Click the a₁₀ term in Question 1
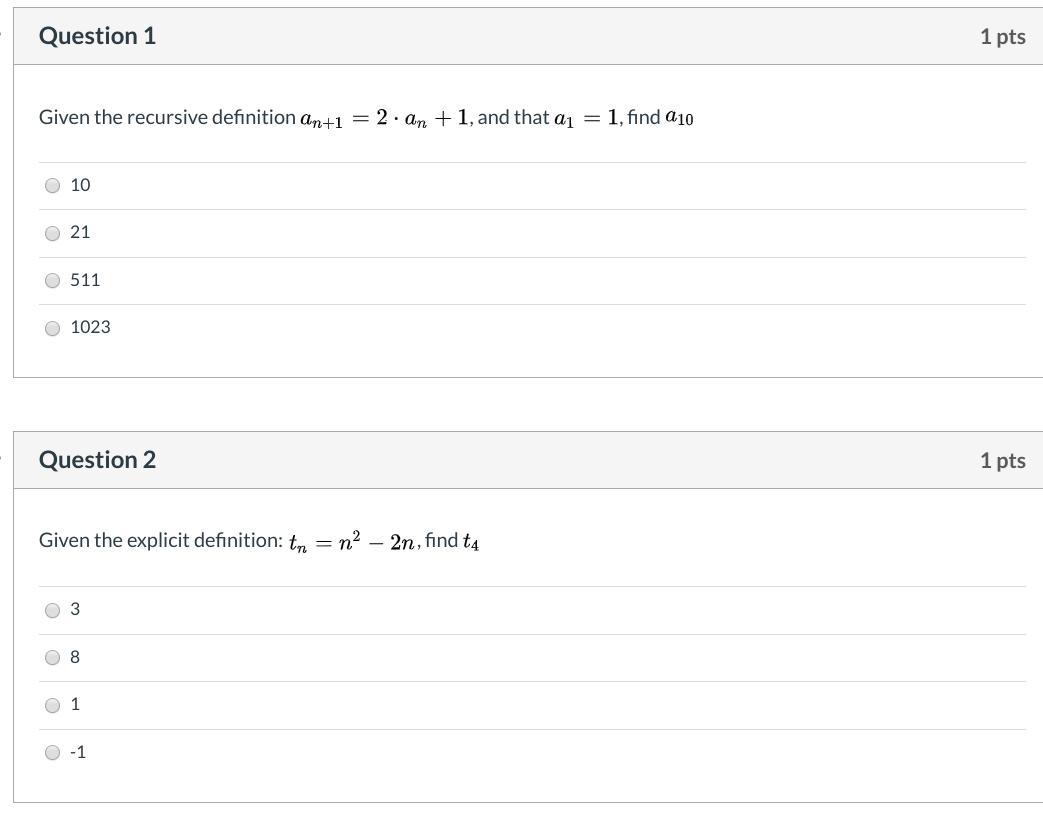Image resolution: width=1043 pixels, height=814 pixels. coord(679,118)
